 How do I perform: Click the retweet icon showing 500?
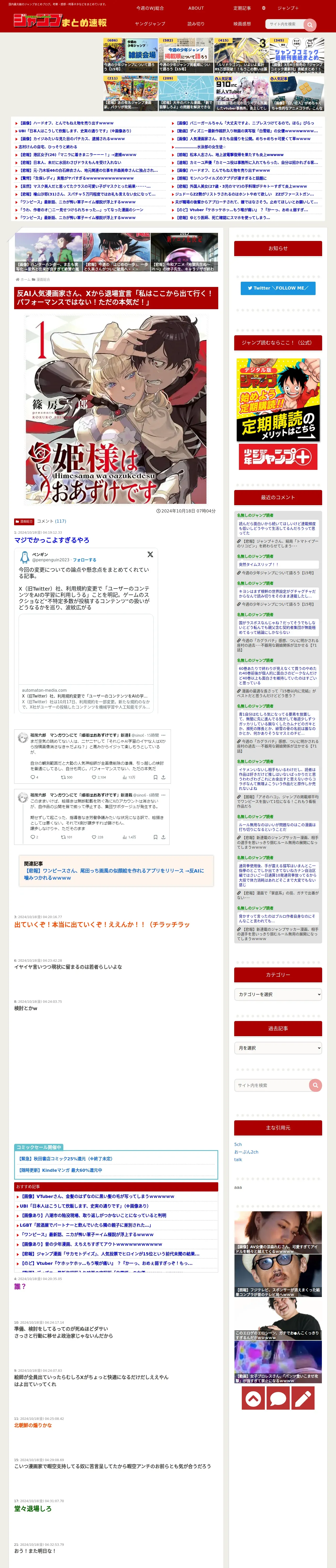[x=63, y=777]
